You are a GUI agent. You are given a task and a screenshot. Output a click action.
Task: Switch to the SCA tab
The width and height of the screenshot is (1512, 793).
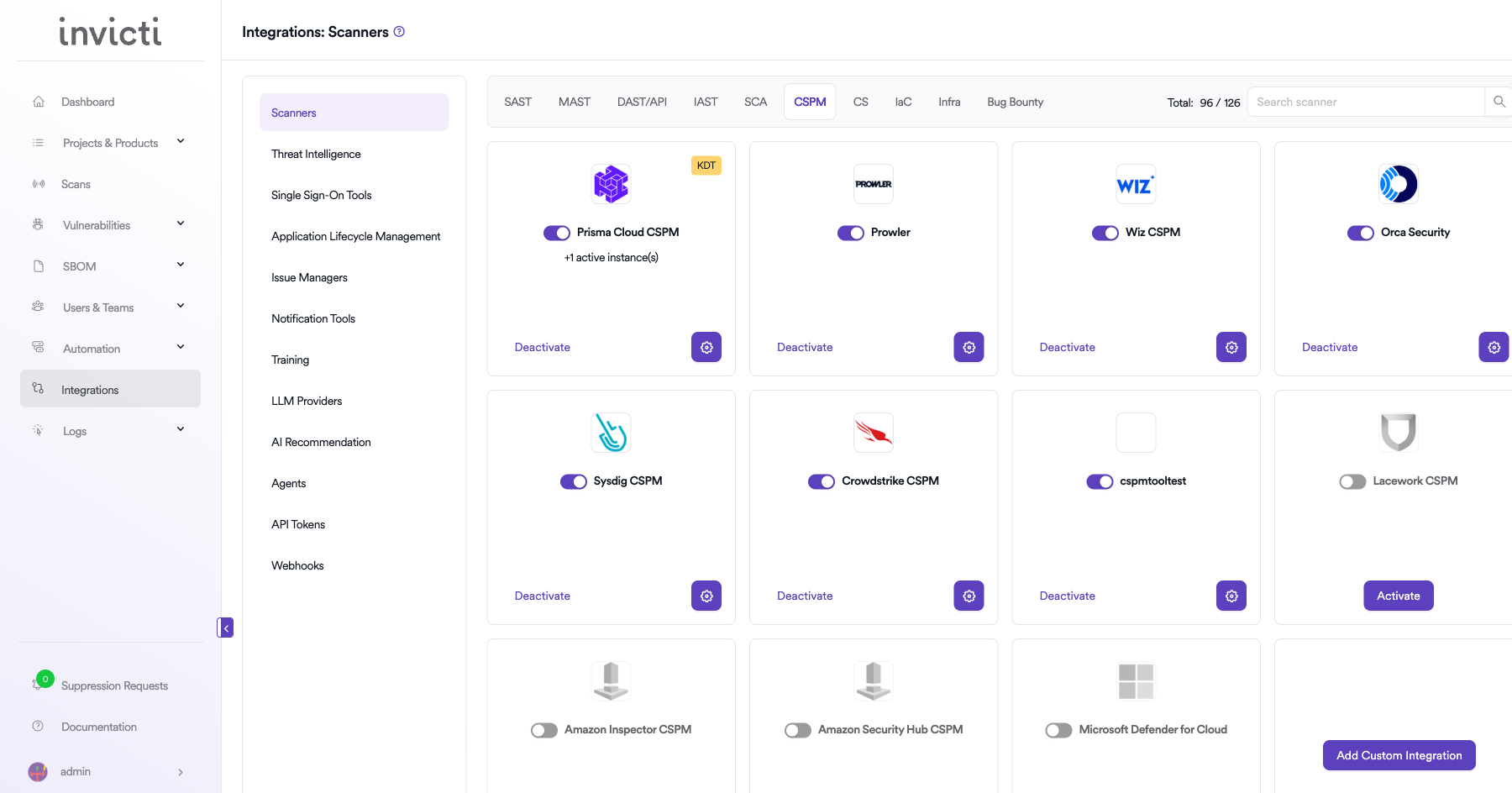click(x=755, y=102)
